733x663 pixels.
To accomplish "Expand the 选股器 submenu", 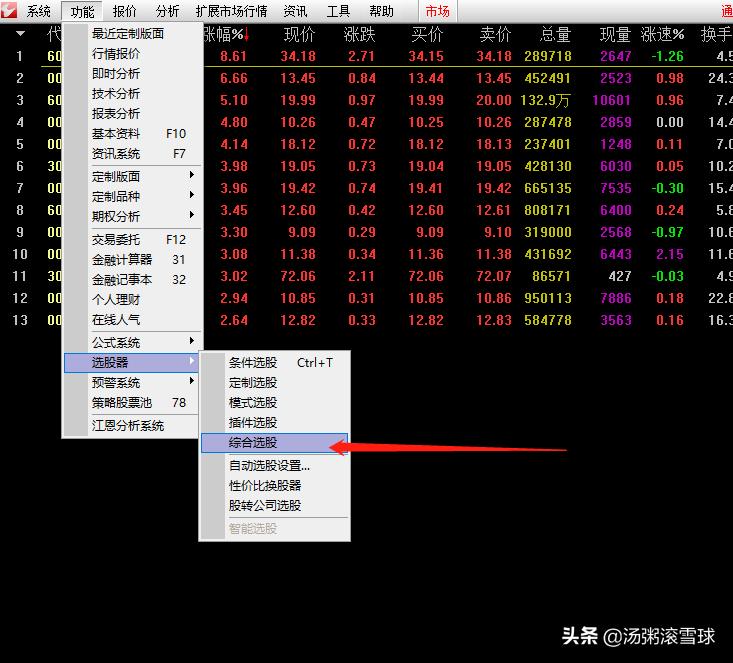I will tap(131, 362).
